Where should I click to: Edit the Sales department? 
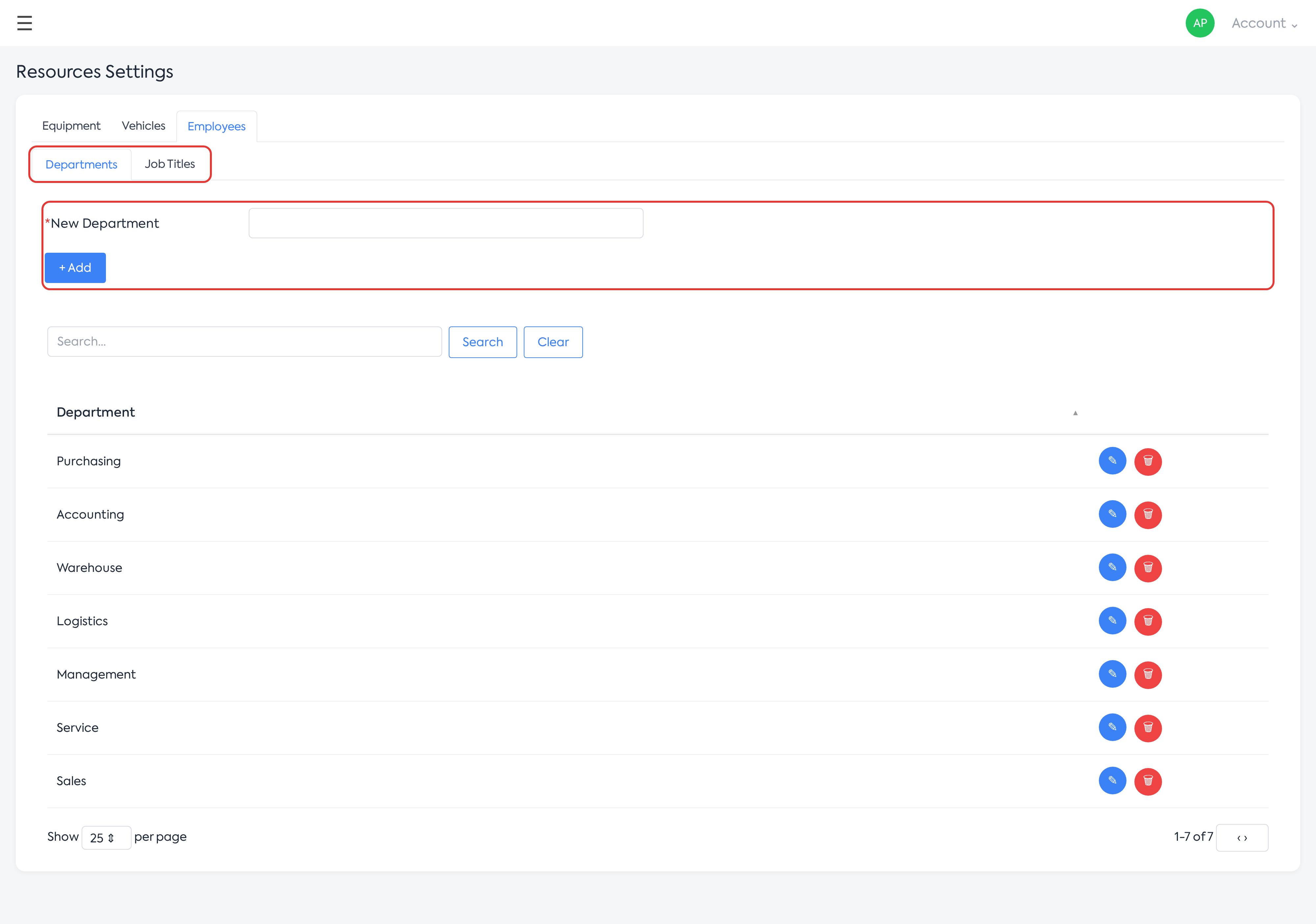[1113, 781]
